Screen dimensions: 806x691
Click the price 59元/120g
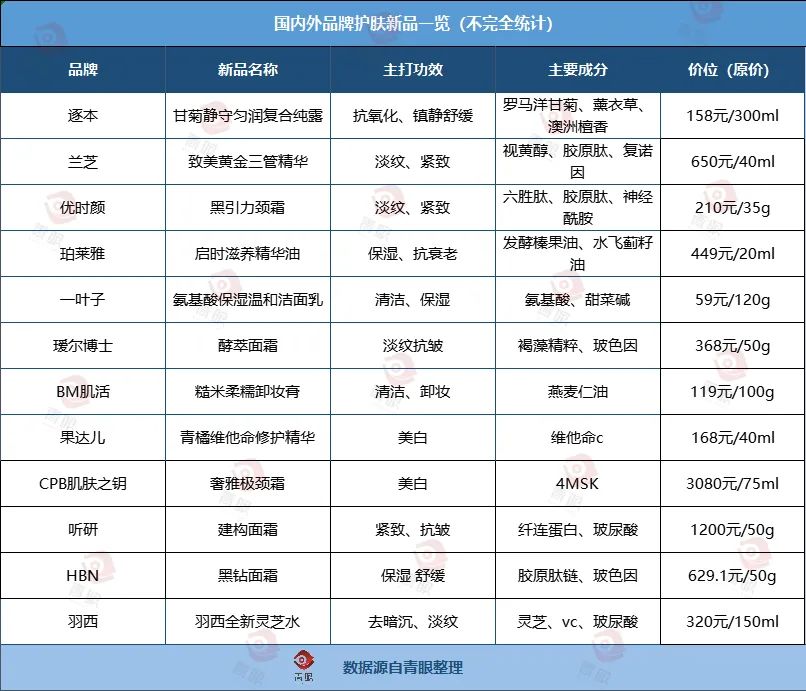(732, 300)
